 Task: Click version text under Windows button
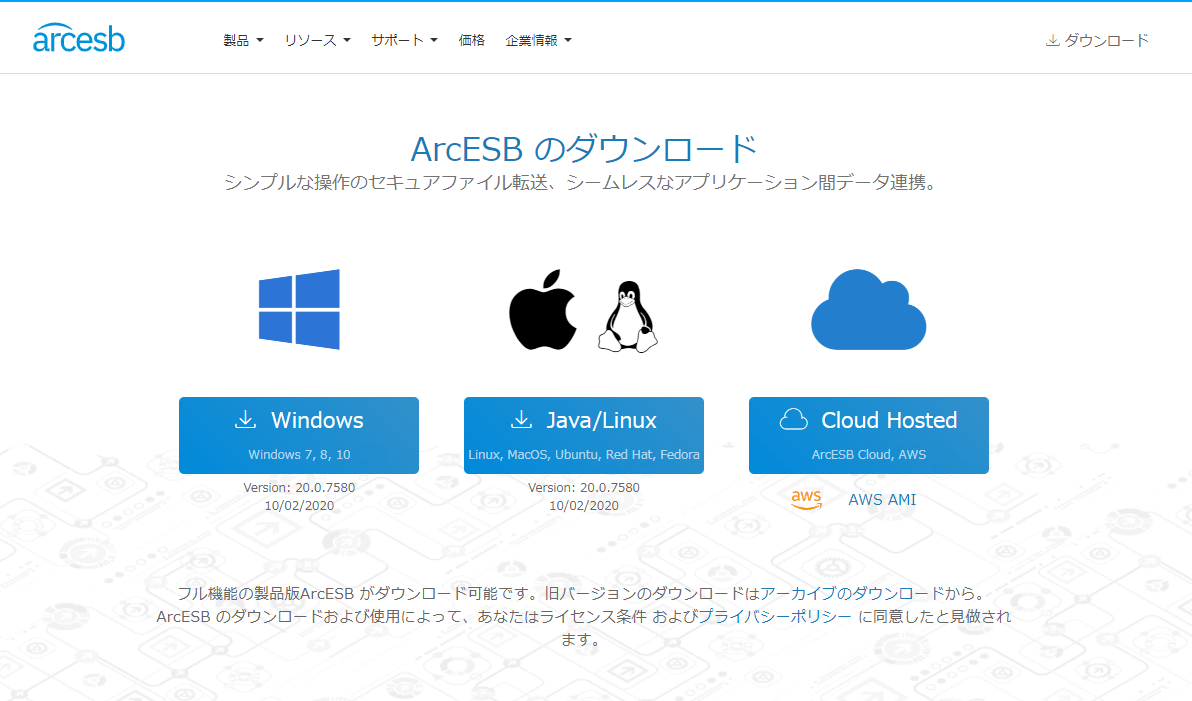[x=299, y=487]
